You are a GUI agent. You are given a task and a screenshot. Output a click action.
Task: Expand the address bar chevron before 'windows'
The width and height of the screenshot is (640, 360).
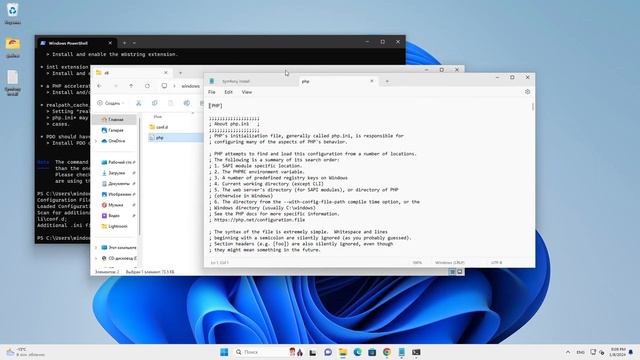click(x=174, y=86)
